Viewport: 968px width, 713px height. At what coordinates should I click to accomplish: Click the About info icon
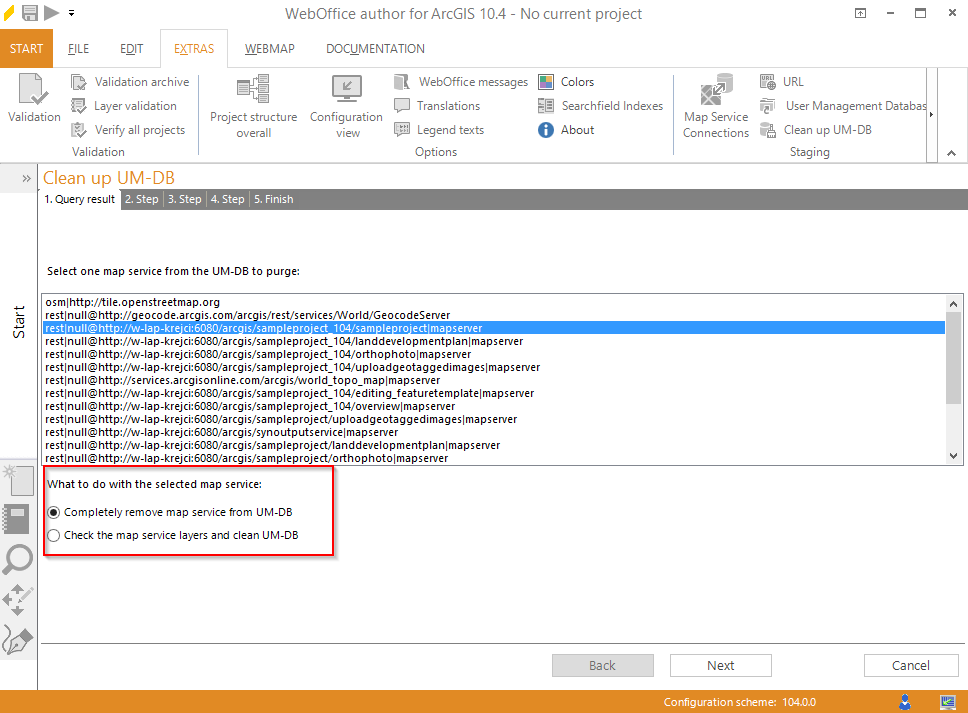tap(546, 130)
